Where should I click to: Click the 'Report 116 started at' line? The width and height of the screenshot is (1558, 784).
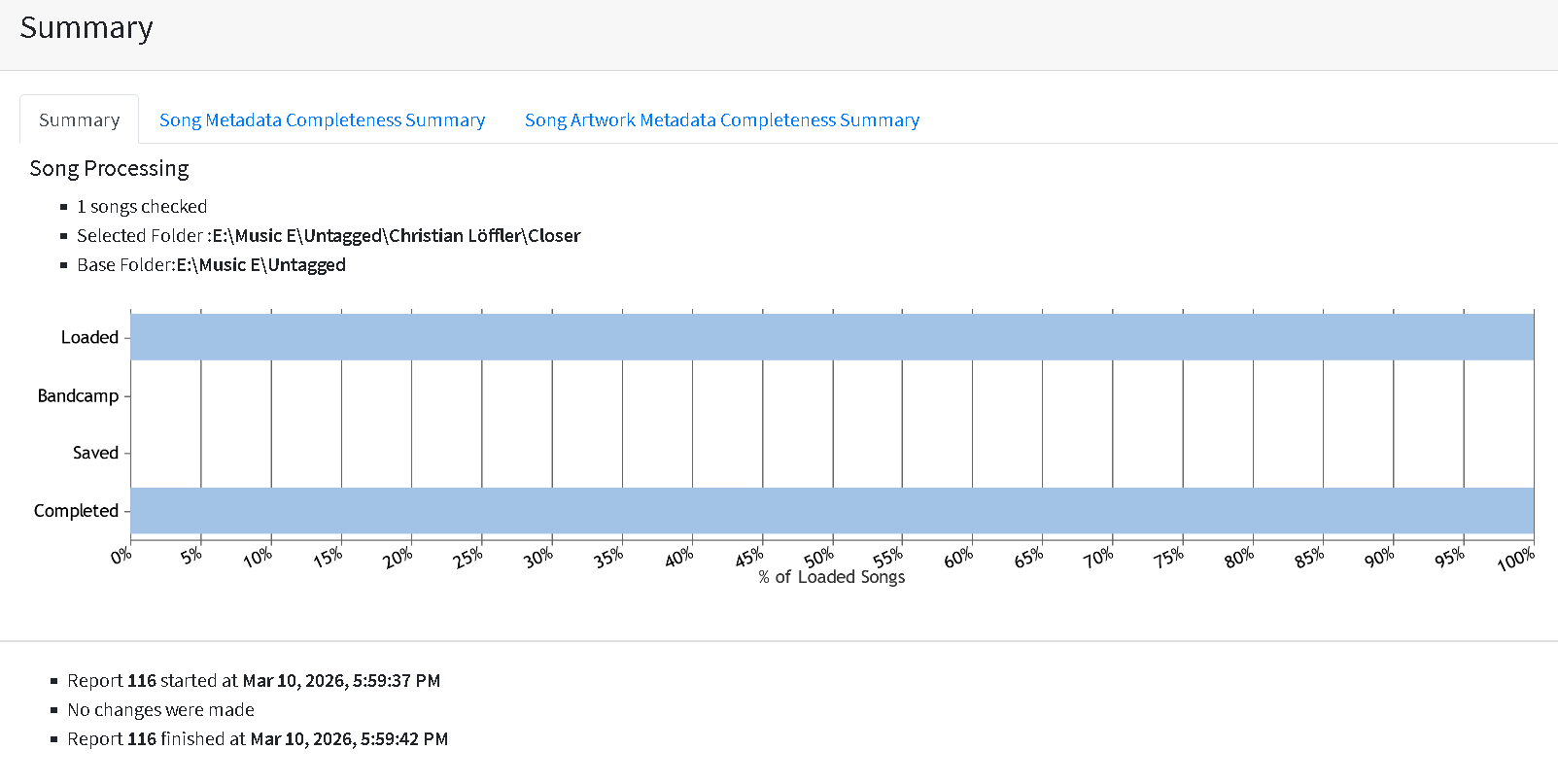tap(254, 681)
